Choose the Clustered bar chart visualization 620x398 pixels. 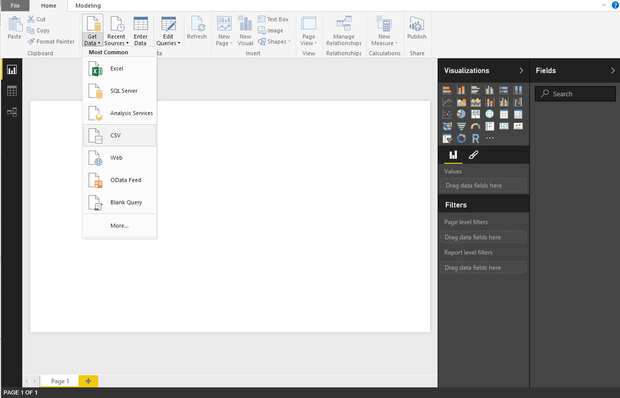475,90
